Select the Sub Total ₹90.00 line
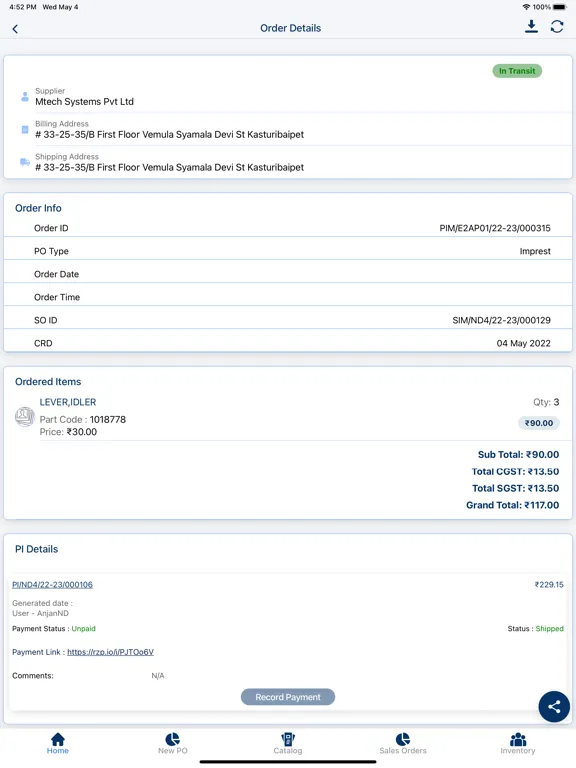Screen dimensions: 576x768 coord(518,455)
